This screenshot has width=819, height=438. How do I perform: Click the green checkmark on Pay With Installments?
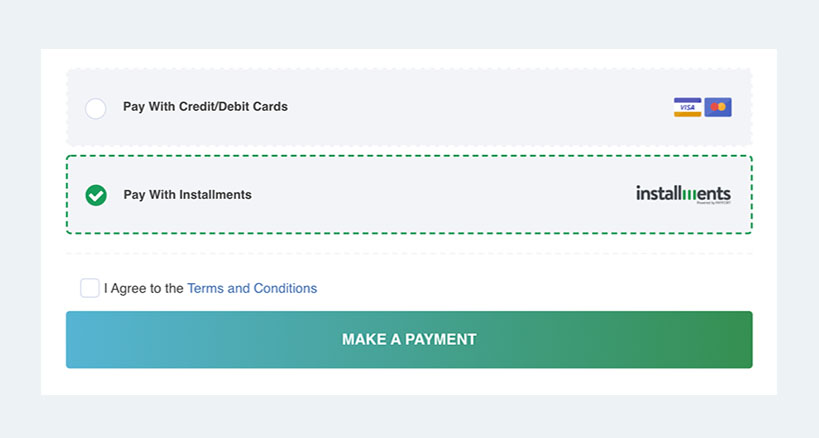(x=96, y=195)
